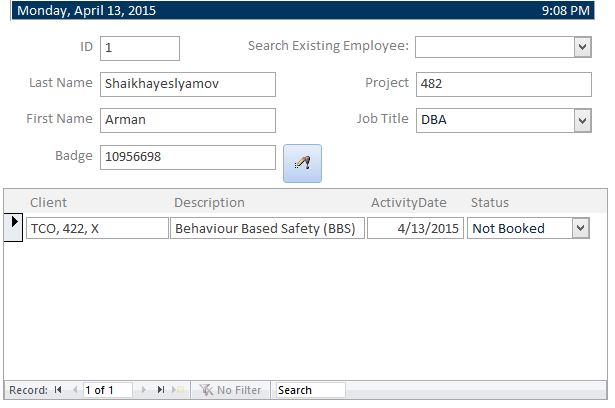This screenshot has width=615, height=408.
Task: Click the ID field
Action: pyautogui.click(x=140, y=48)
